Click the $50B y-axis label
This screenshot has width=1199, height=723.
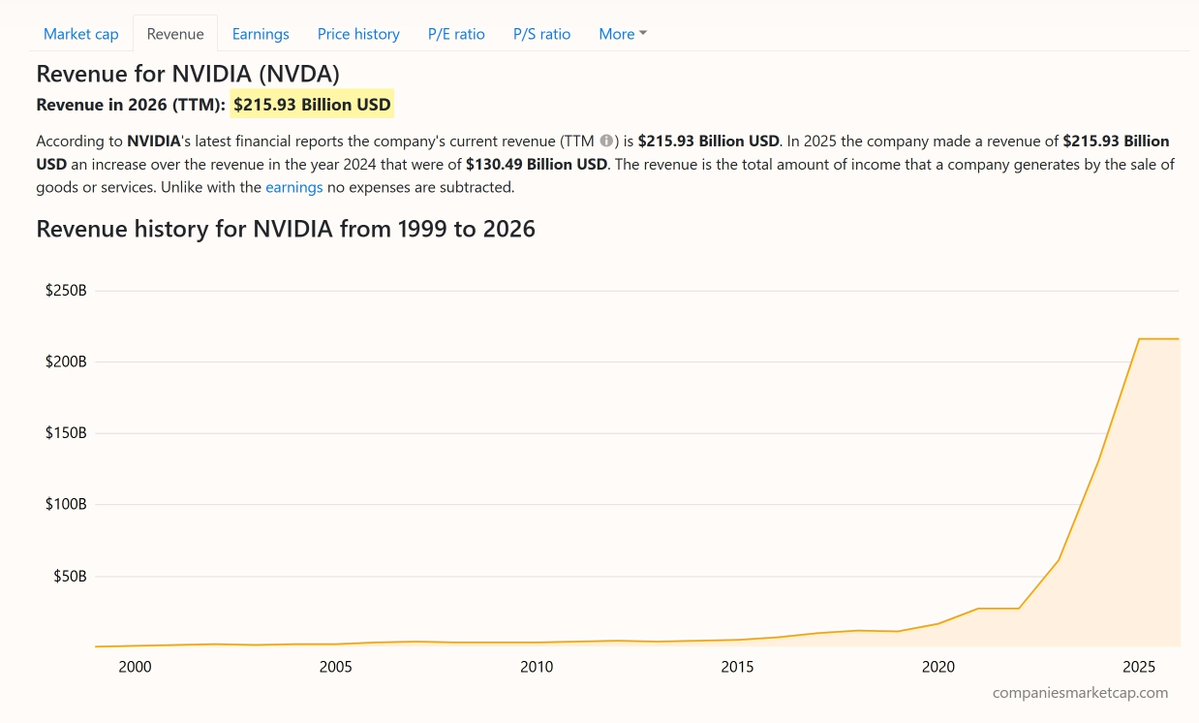[70, 576]
